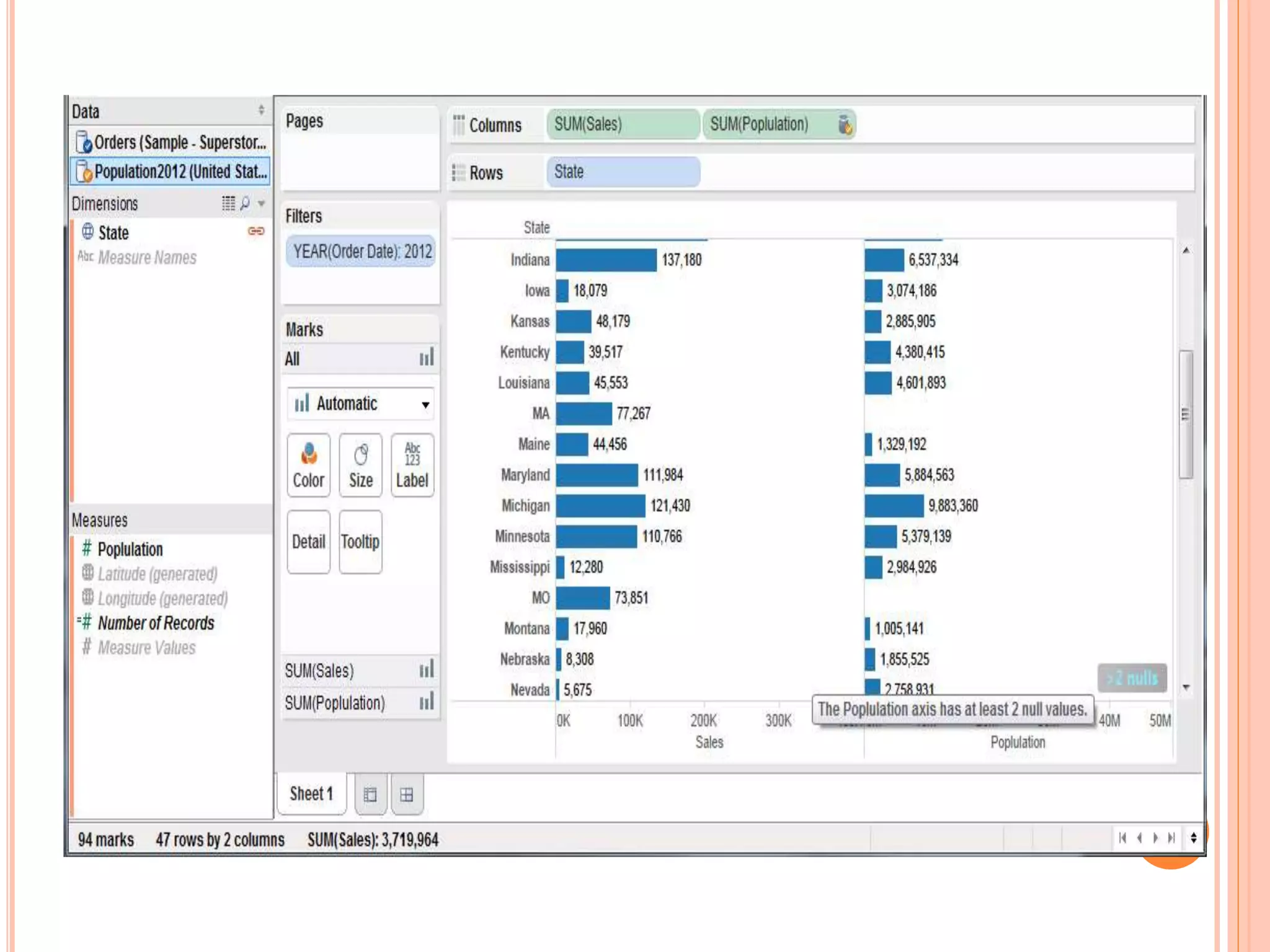Open the Size marks card
Screen dimensions: 1270x952
[360, 465]
